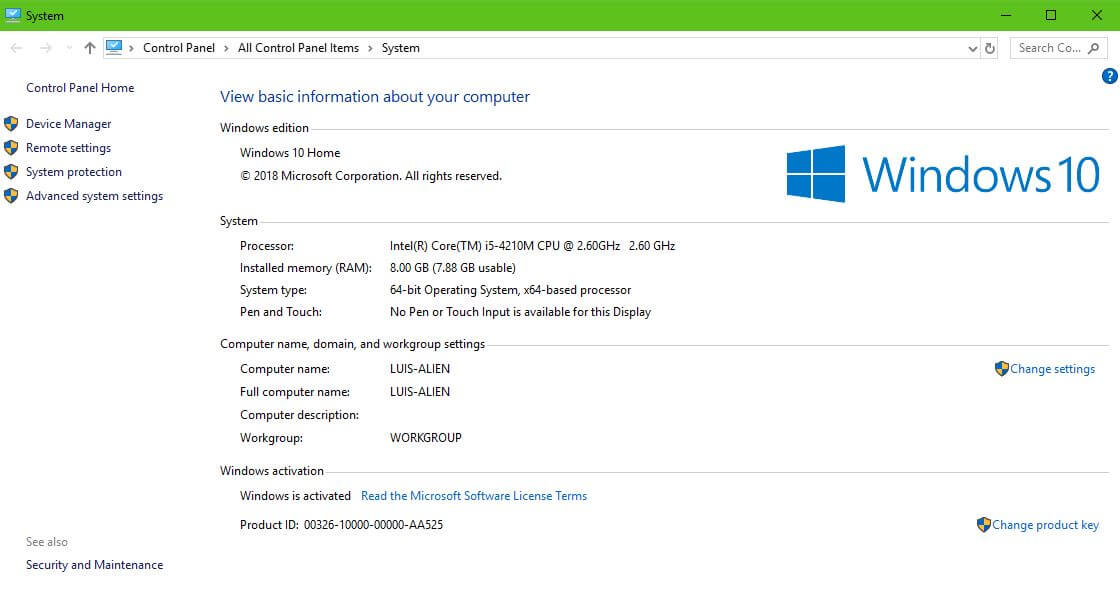The image size is (1120, 592).
Task: Expand the chevron after All Control Panel Items
Action: pos(370,48)
